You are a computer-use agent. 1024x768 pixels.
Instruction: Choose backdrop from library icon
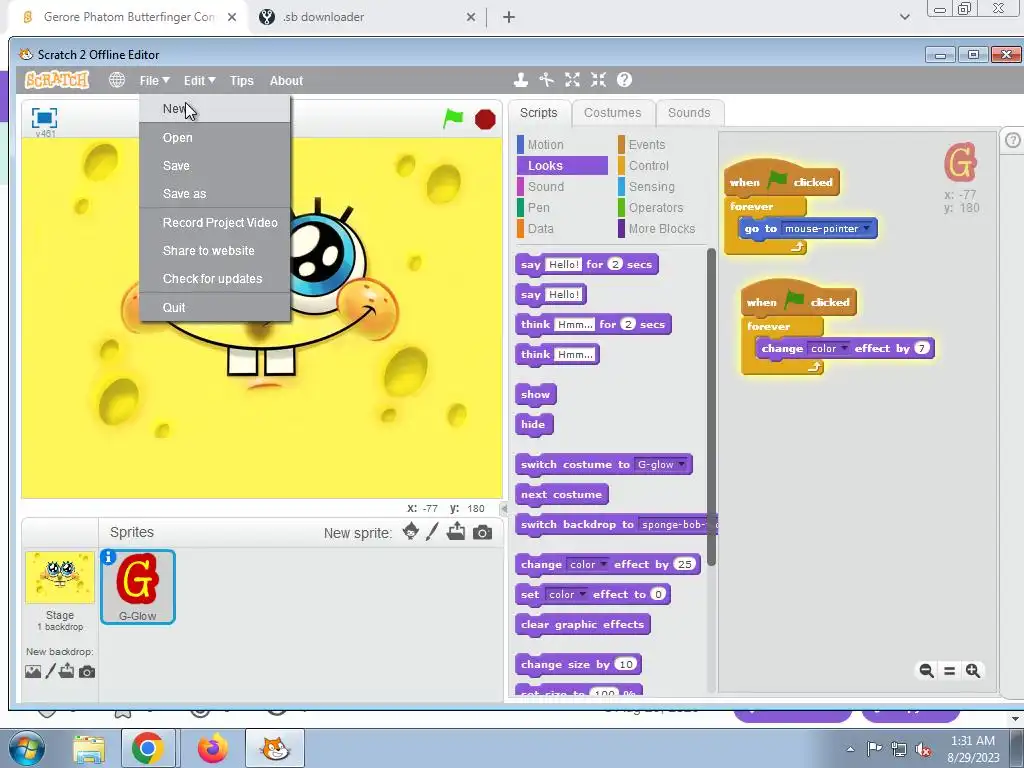tap(33, 671)
